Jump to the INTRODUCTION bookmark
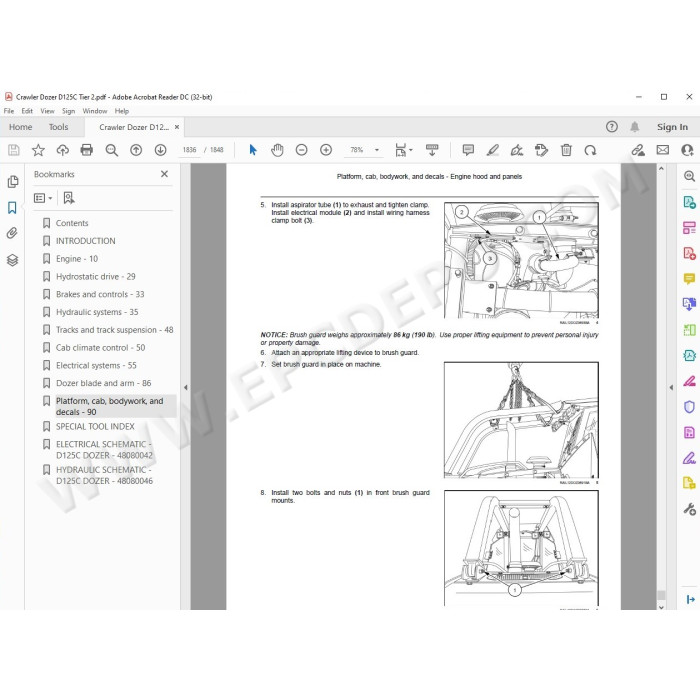700x700 pixels. pos(86,241)
